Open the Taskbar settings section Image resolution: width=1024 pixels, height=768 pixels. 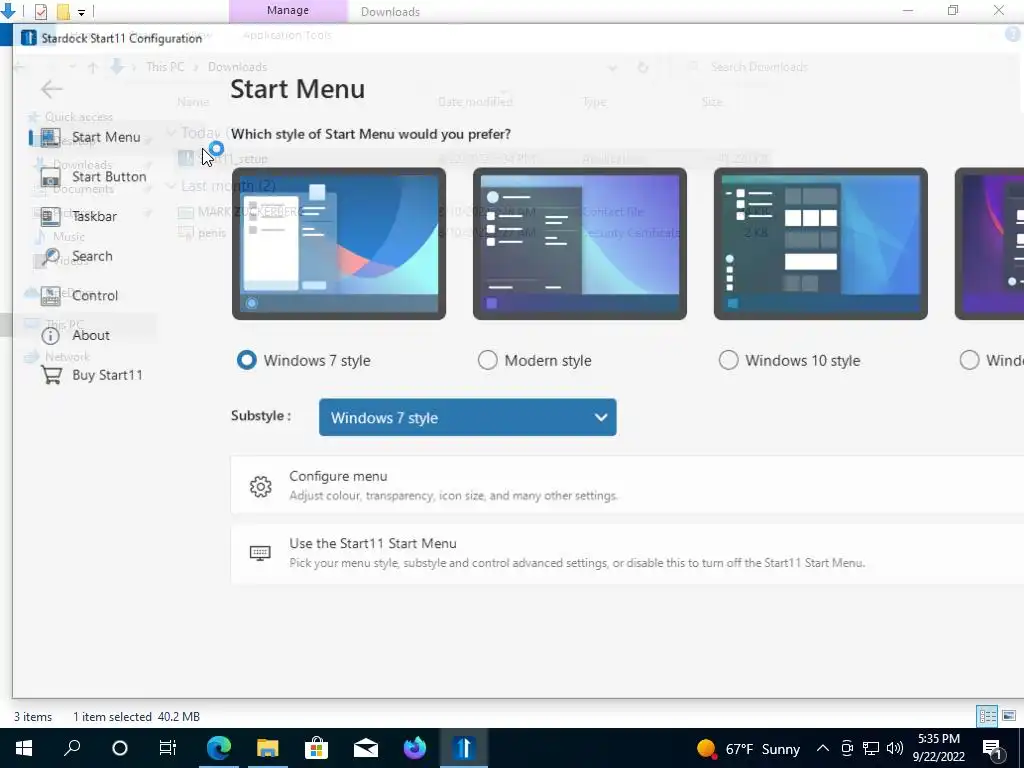pyautogui.click(x=78, y=216)
